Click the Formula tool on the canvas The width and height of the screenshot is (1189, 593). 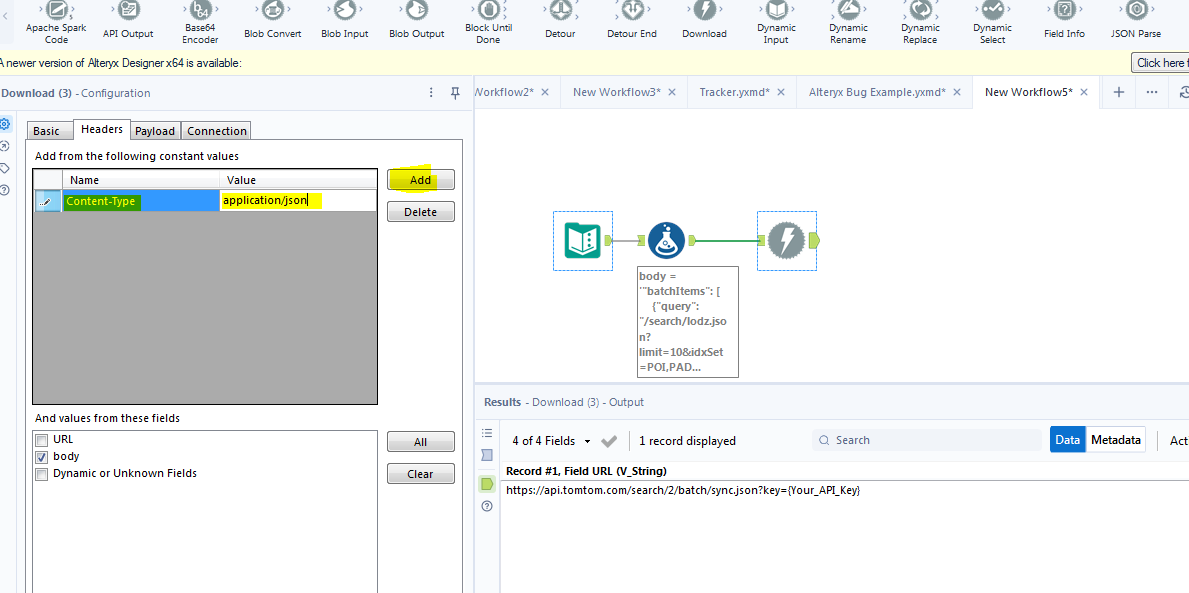(x=666, y=240)
